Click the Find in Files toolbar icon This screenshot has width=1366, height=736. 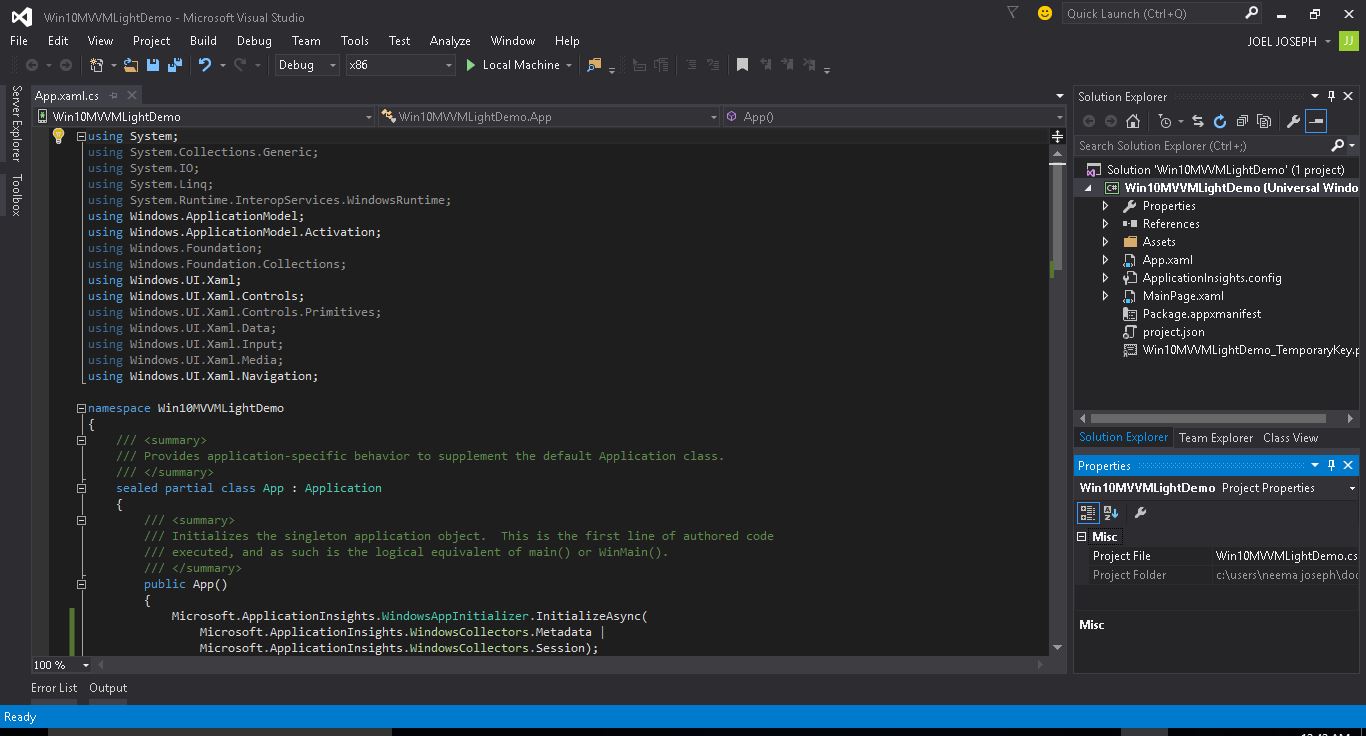[x=595, y=65]
